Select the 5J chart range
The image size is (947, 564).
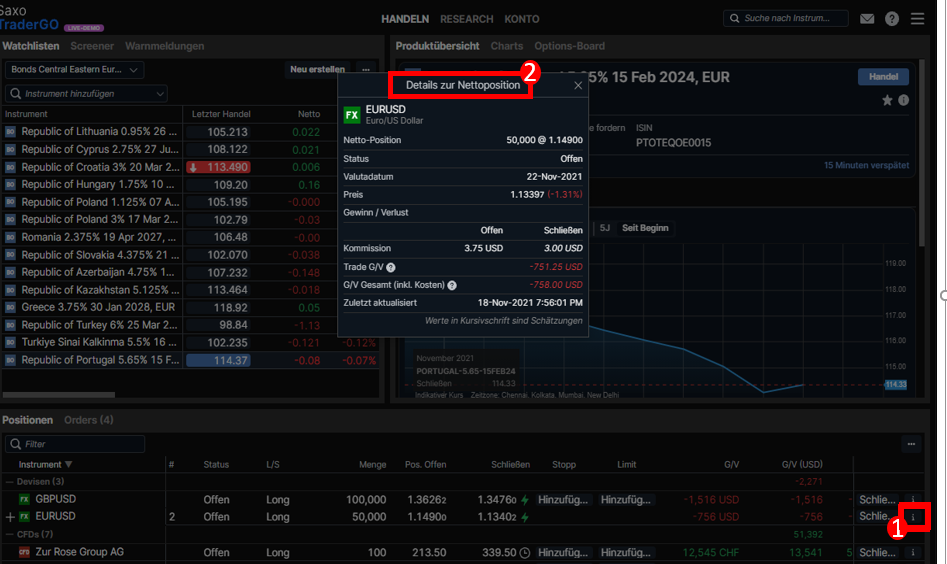click(x=605, y=228)
